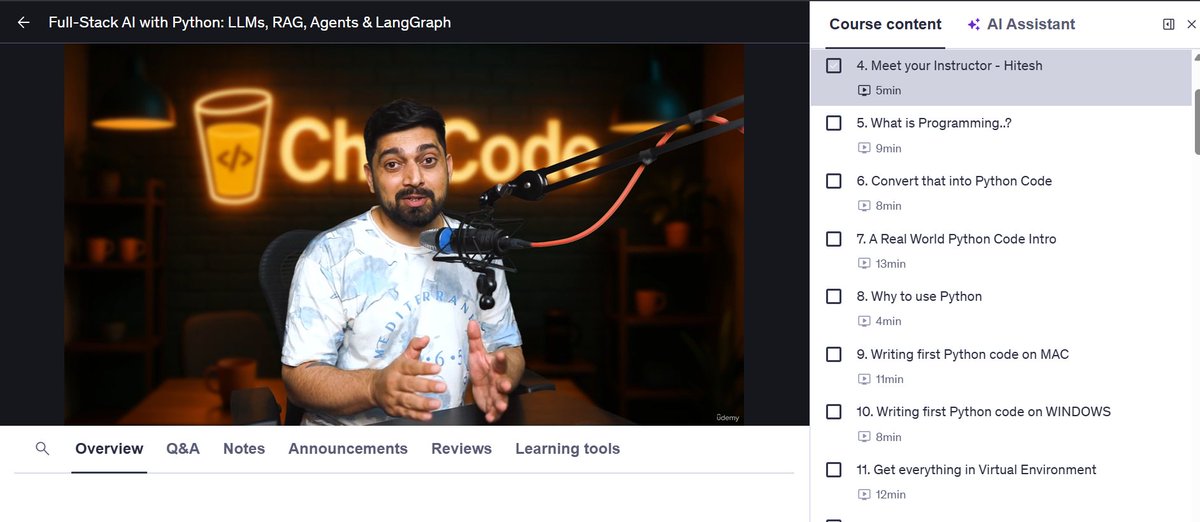Click the 5min duration of lesson 4

(888, 91)
